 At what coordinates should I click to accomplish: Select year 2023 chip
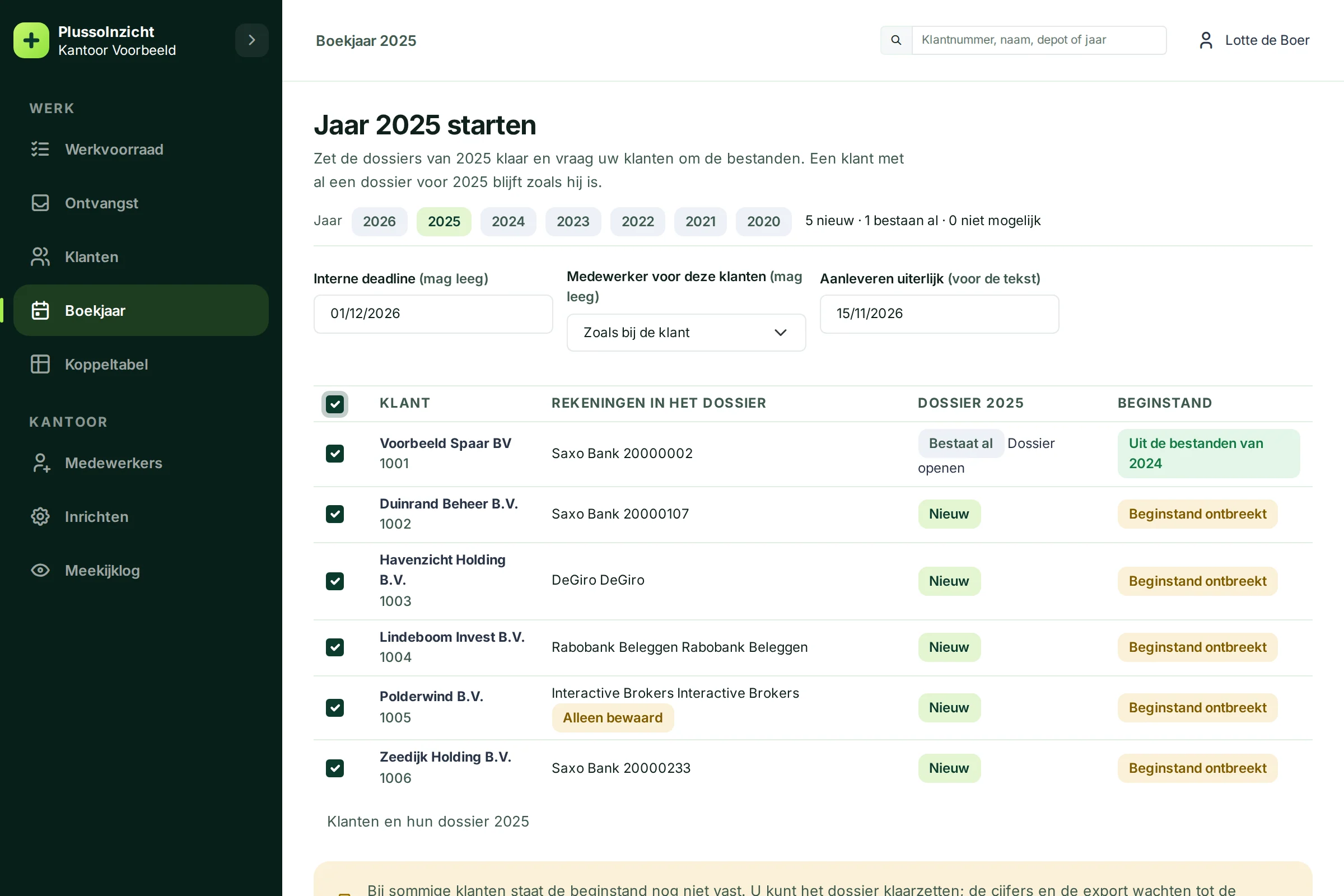572,221
